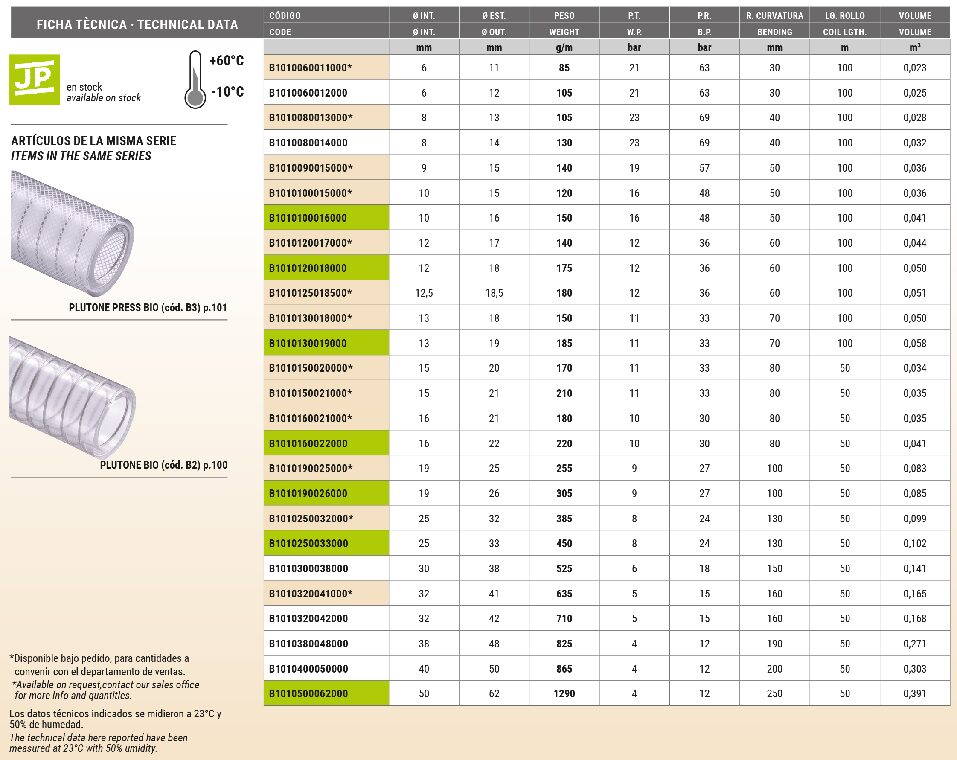This screenshot has height=760, width=957.
Task: Click the +60°C maximum temperature label
Action: point(227,61)
